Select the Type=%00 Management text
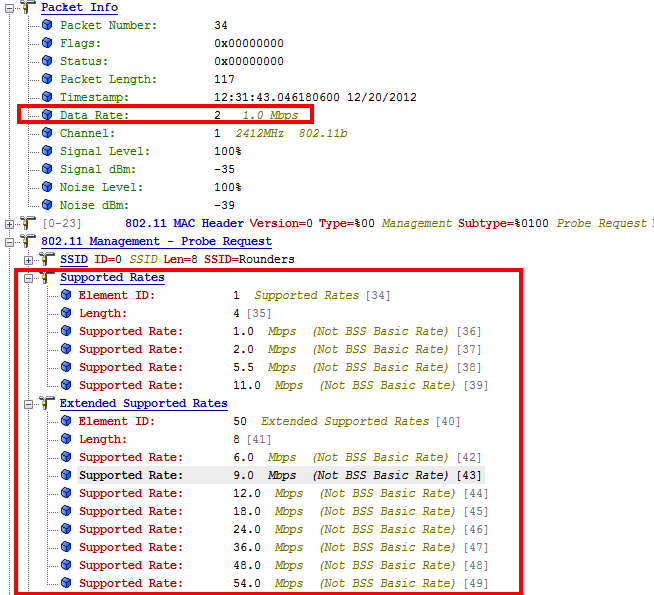 pos(385,223)
